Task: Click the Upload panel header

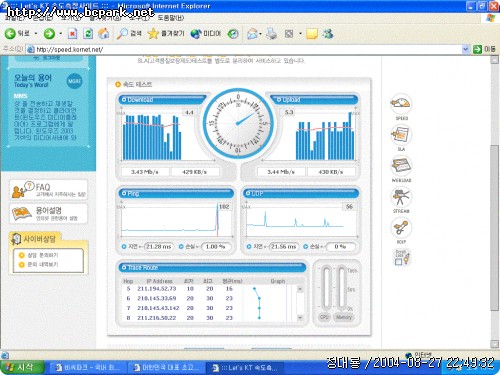Action: [x=315, y=99]
